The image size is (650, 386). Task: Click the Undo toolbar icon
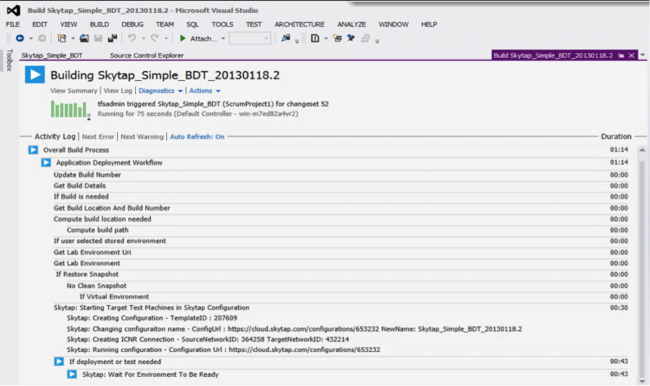[x=132, y=38]
